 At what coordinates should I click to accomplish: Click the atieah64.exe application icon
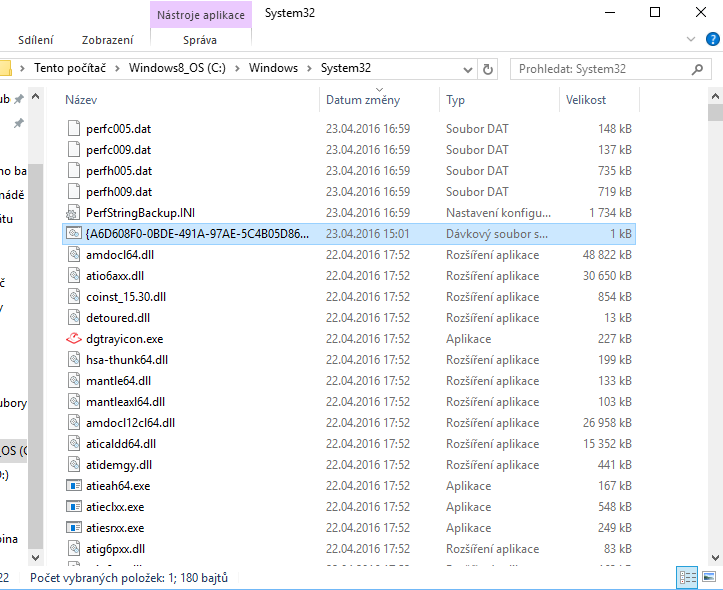tap(74, 485)
